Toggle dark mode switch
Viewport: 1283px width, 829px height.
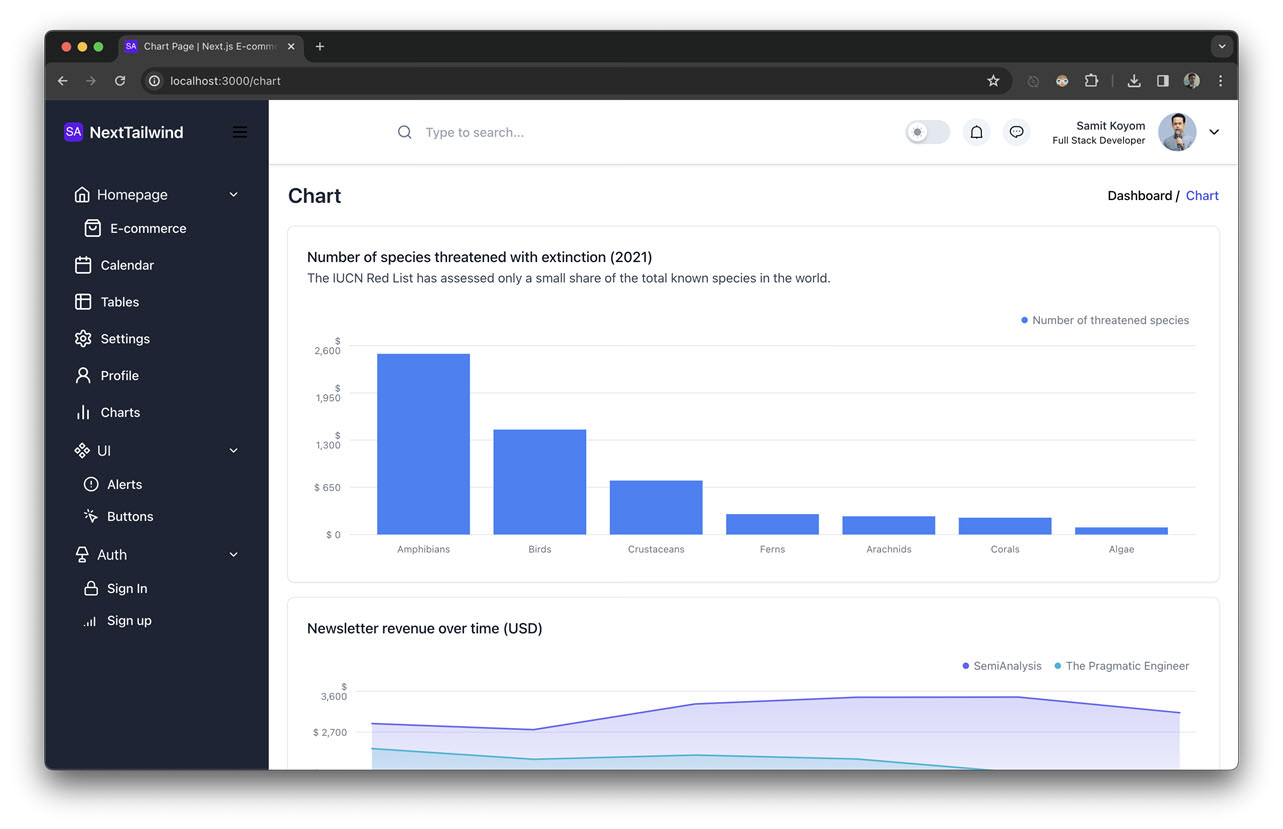coord(928,132)
